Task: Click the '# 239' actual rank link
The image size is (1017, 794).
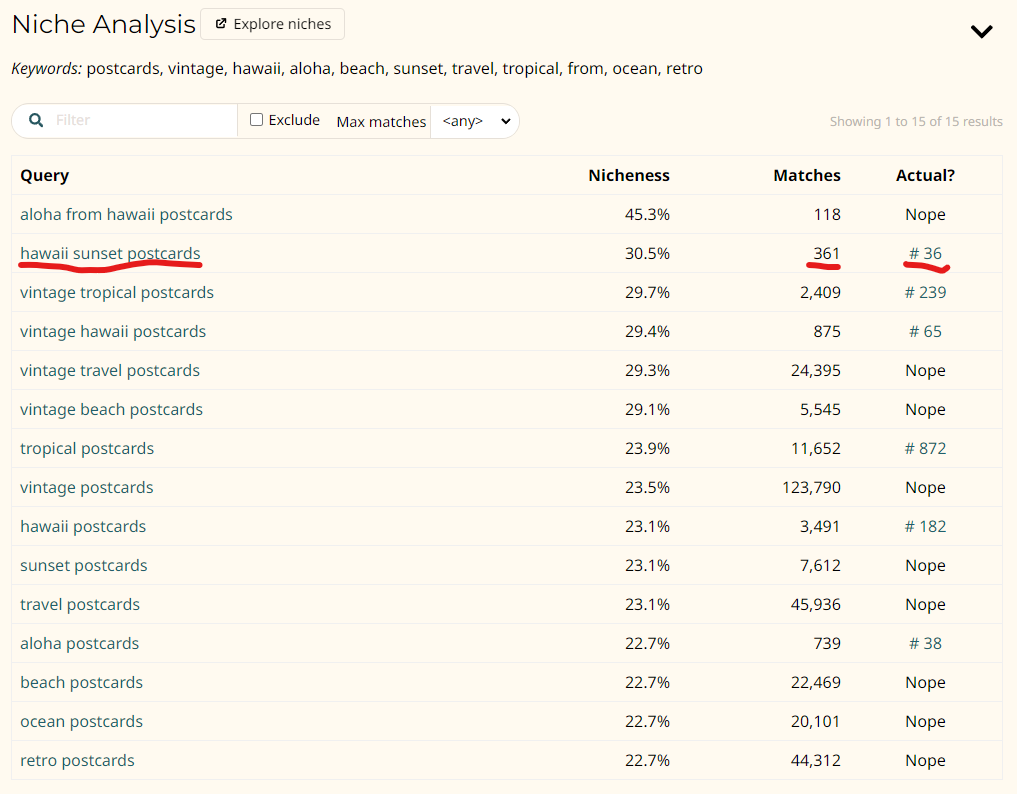Action: coord(926,293)
